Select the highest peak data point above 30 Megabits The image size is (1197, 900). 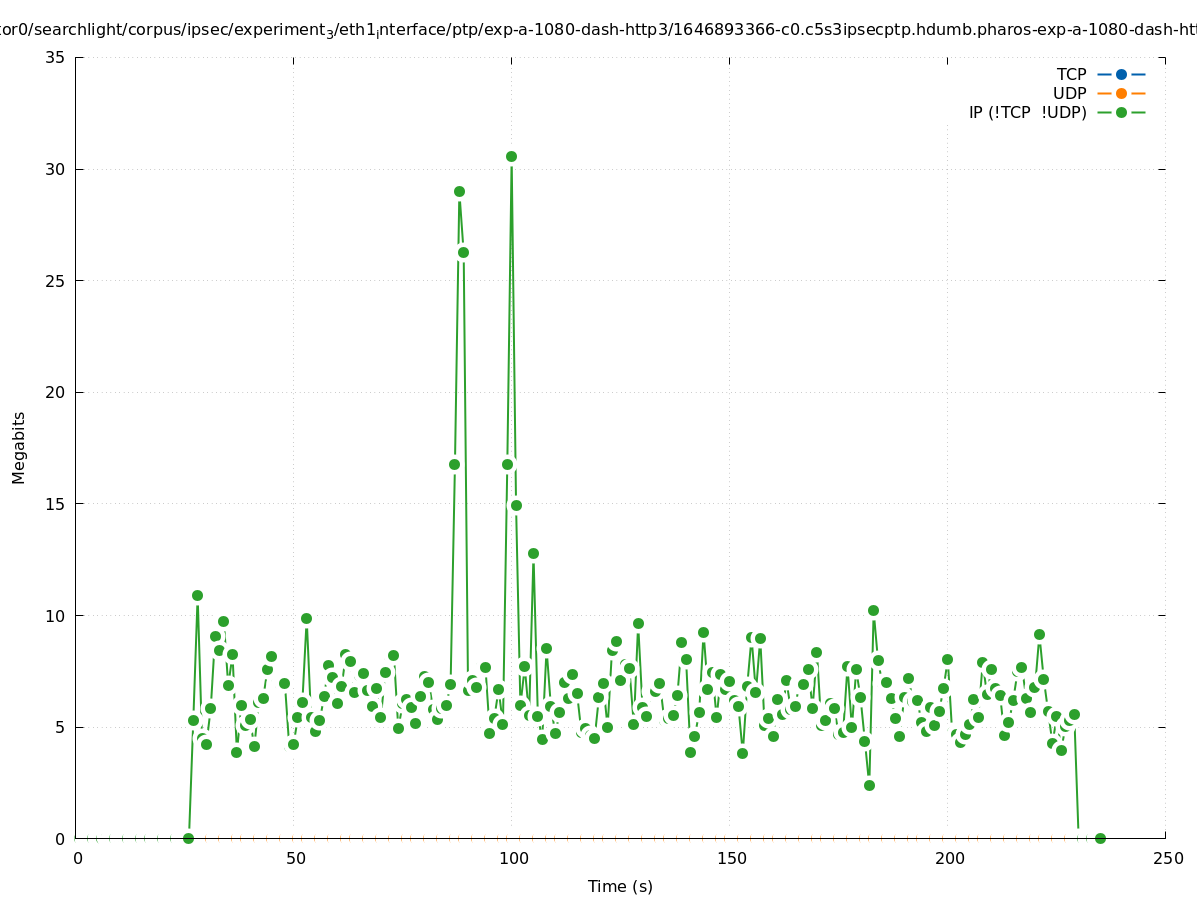511,156
